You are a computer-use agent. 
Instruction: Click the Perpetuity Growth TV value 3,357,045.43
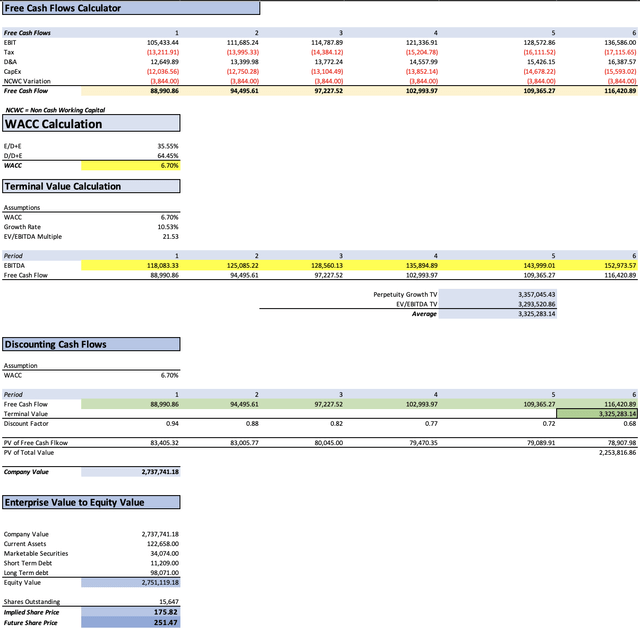[x=536, y=295]
